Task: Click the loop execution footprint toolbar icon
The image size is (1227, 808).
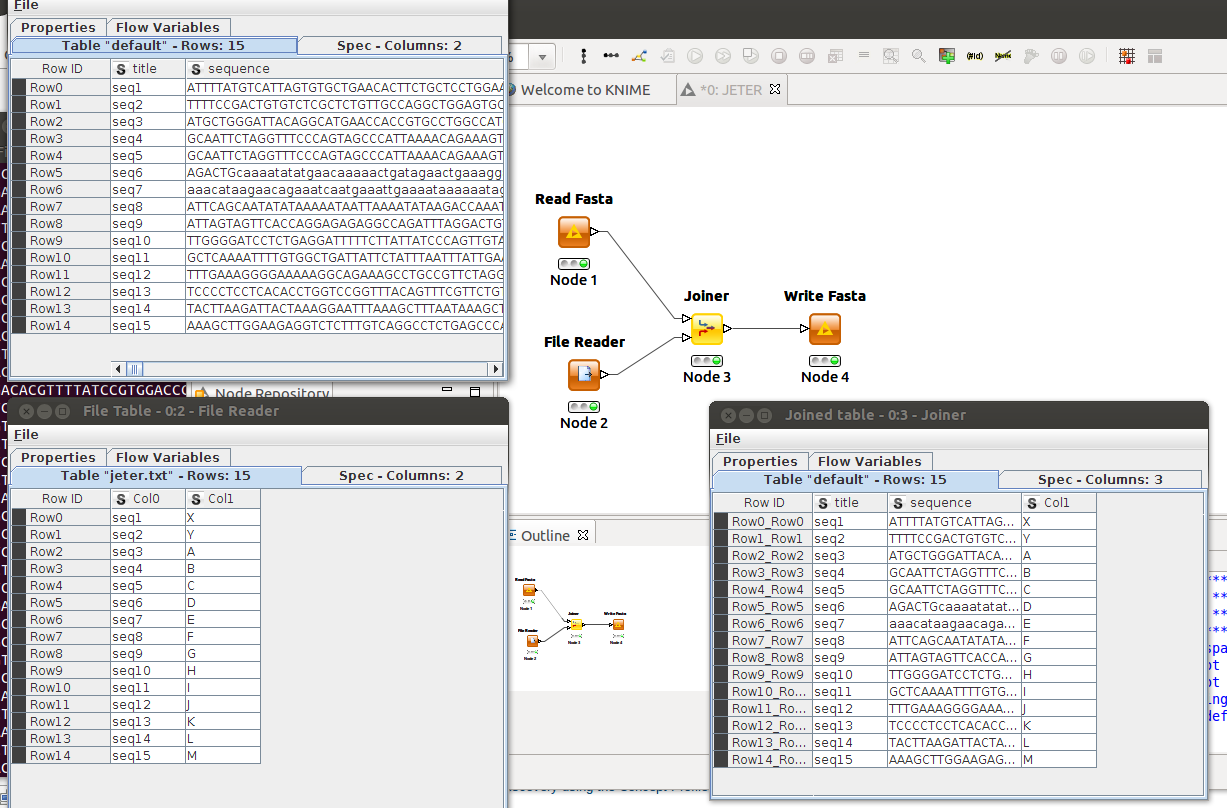Action: coord(1031,55)
